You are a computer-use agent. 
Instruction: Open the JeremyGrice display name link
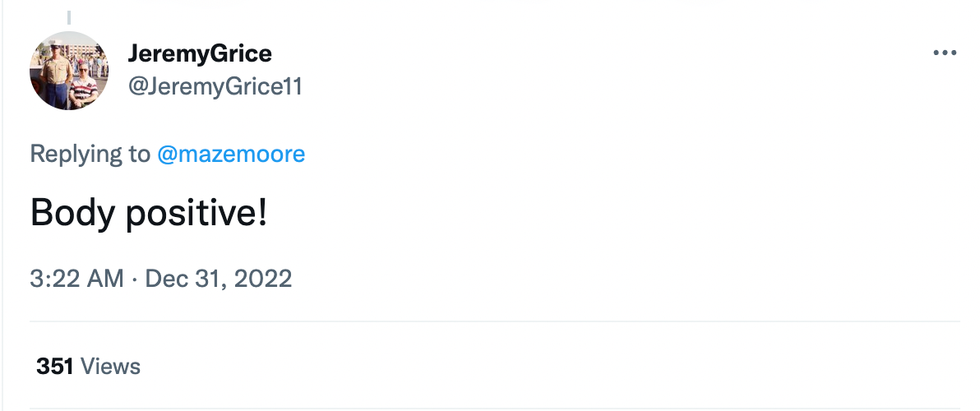[199, 53]
